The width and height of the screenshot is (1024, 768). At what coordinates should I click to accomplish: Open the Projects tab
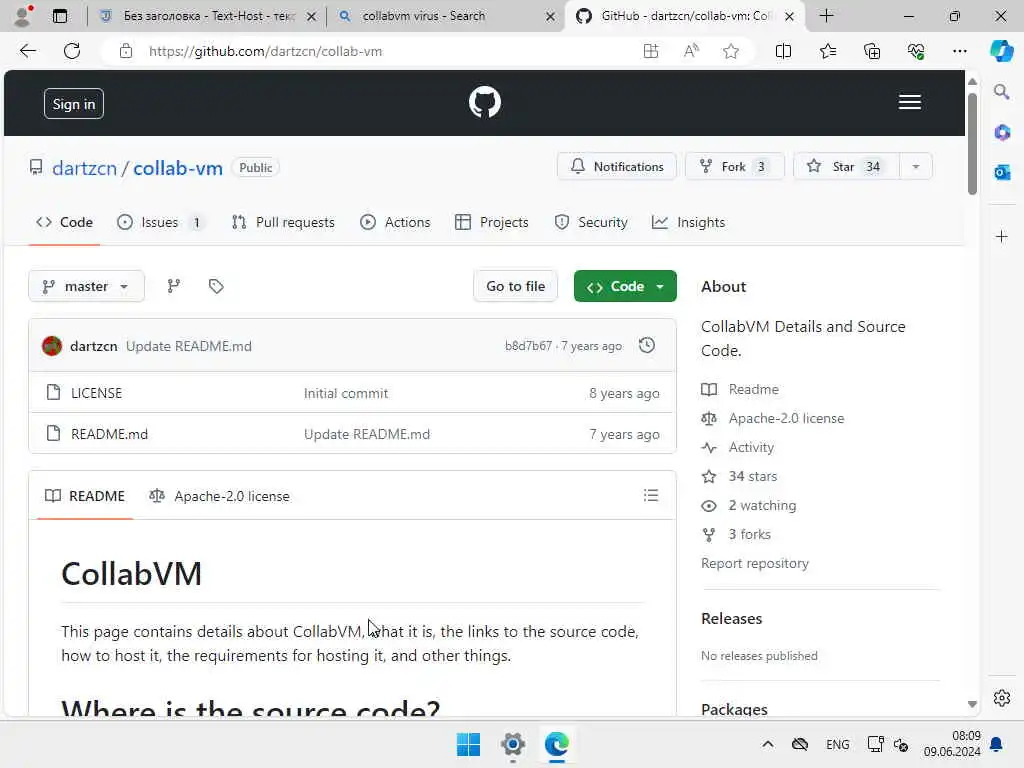492,222
